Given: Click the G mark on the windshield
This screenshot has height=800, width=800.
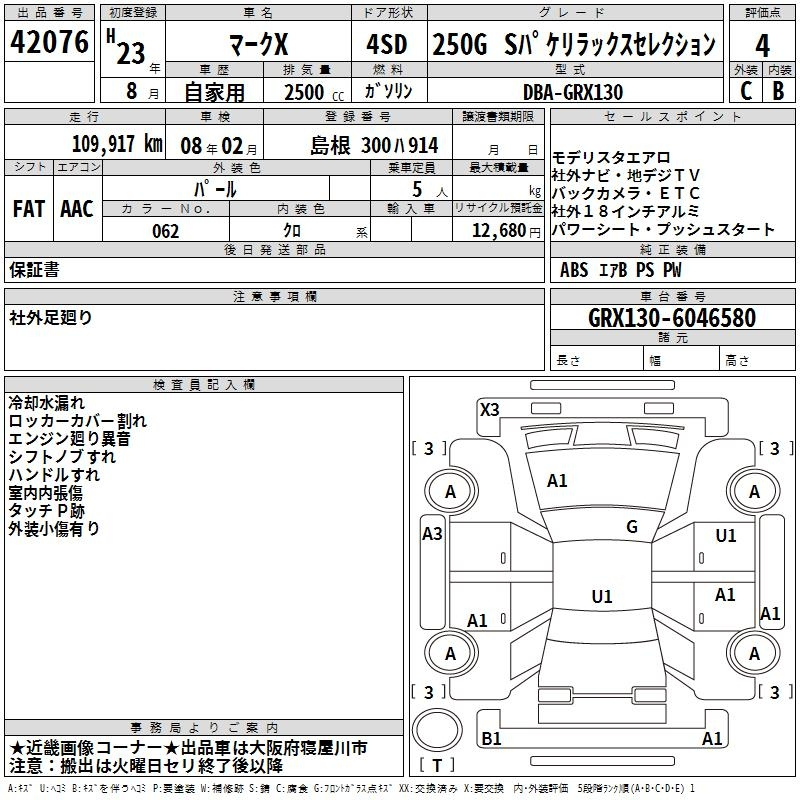Looking at the screenshot, I should (632, 527).
